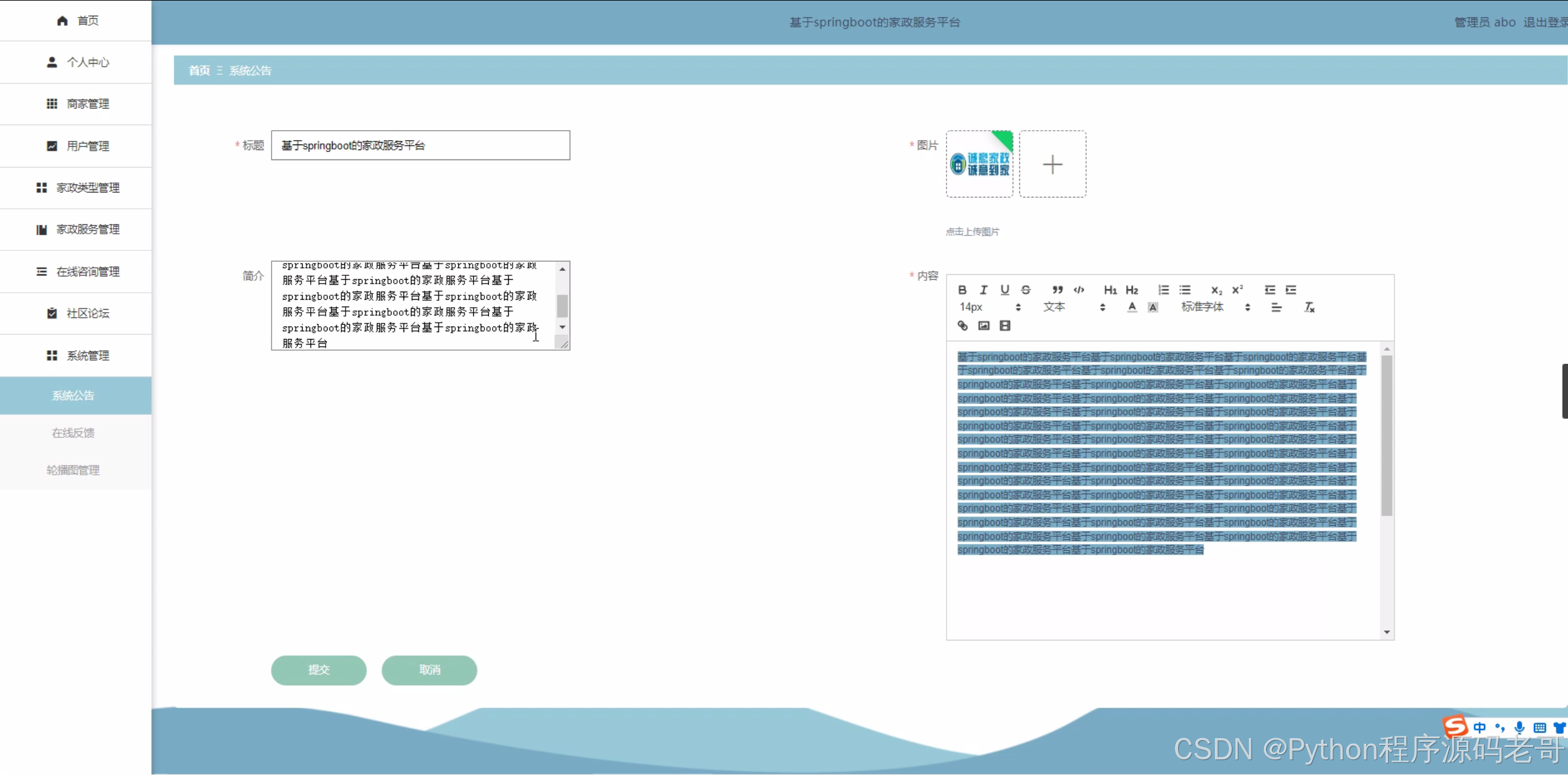1568x775 pixels.
Task: Apply ordered list formatting
Action: [1163, 290]
